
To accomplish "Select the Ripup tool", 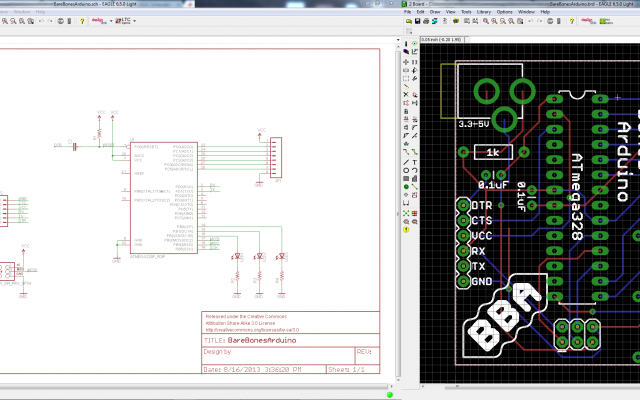I will [415, 151].
